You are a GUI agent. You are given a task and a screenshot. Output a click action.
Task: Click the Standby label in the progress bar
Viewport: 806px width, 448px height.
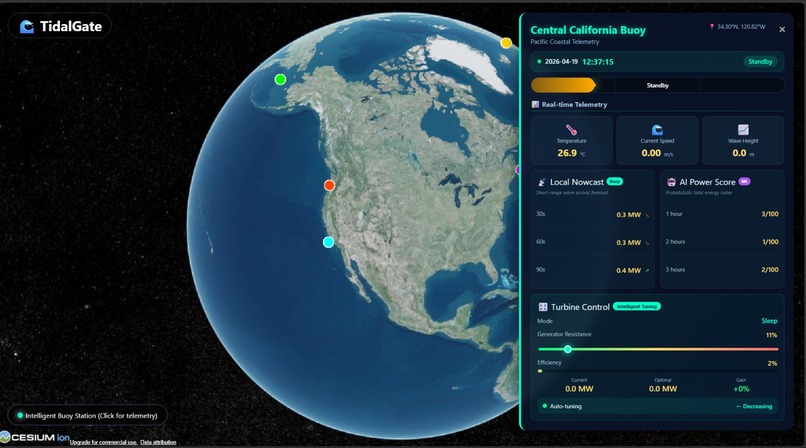[x=657, y=85]
